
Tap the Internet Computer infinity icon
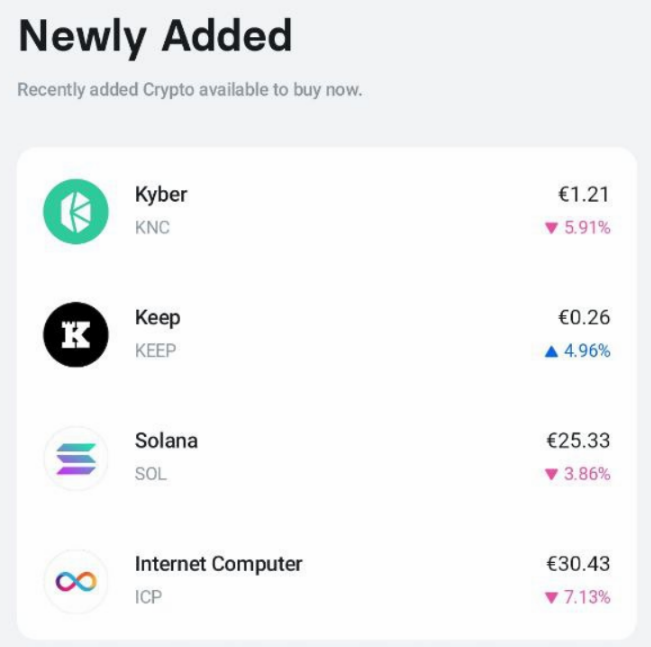(75, 581)
